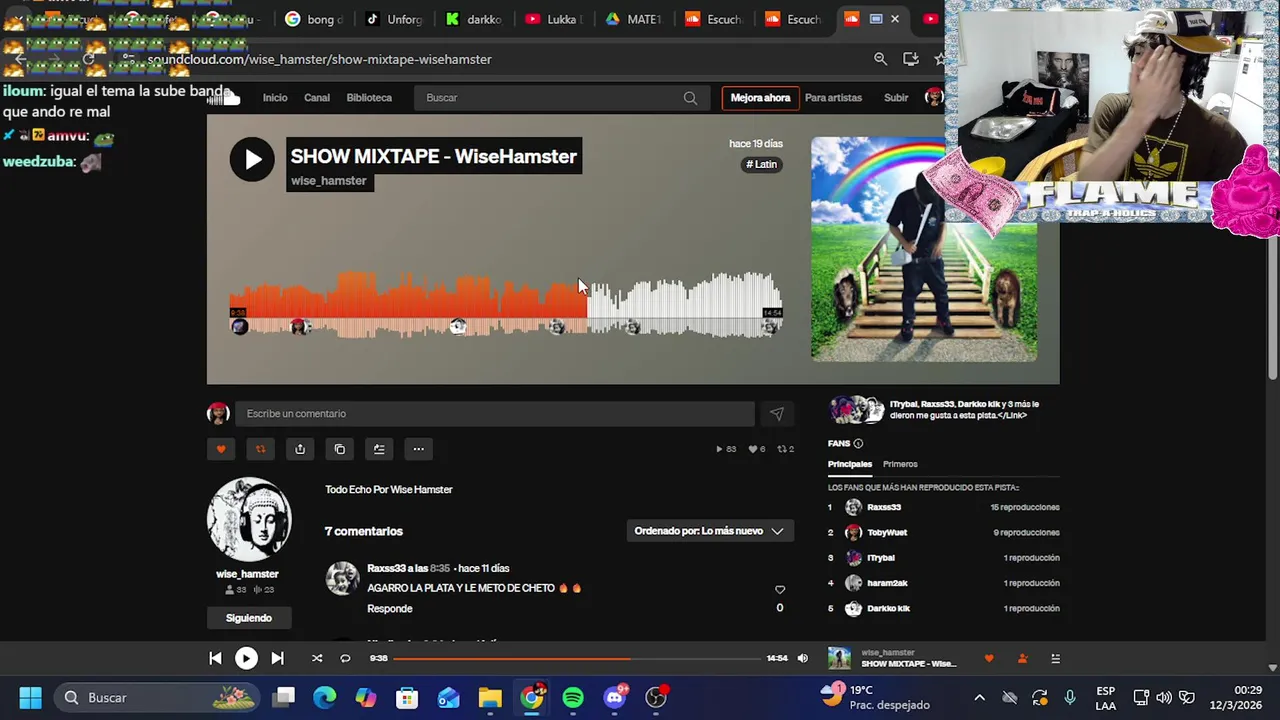This screenshot has height=720, width=1280.
Task: Open Microsoft Store from the taskbar
Action: [407, 697]
